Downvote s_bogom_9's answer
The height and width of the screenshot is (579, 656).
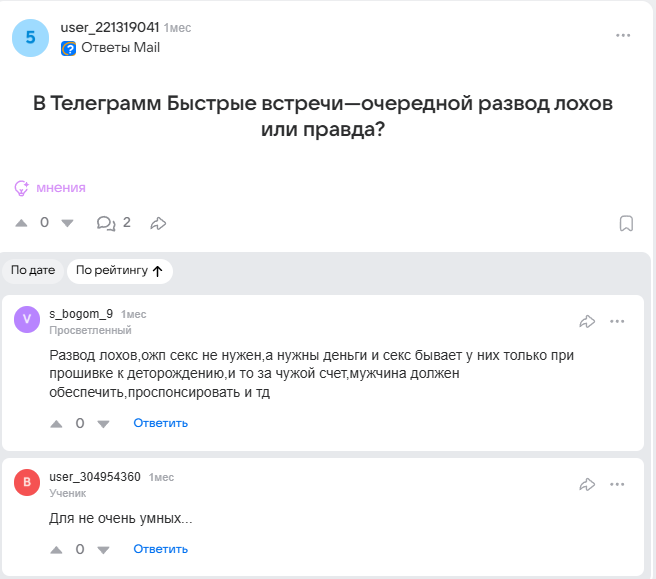click(103, 423)
